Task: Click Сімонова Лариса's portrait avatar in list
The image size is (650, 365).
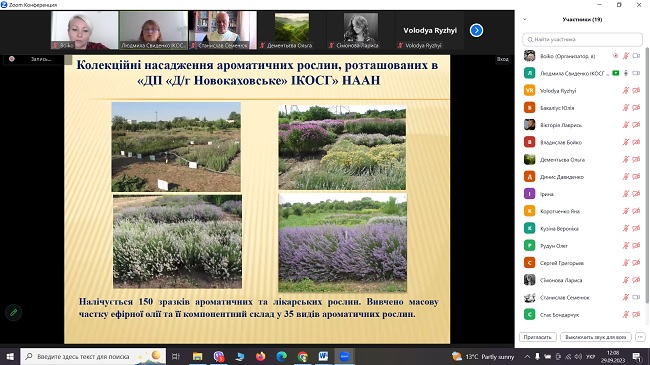Action: (x=529, y=280)
